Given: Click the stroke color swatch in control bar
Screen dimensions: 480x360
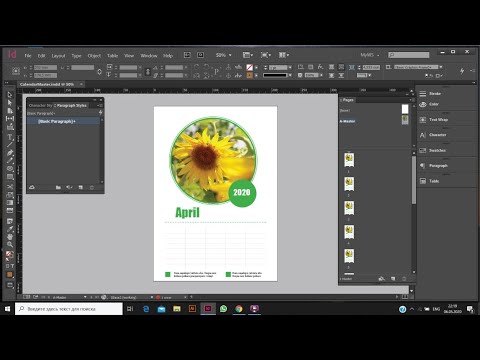Looking at the screenshot, I should pyautogui.click(x=249, y=75).
